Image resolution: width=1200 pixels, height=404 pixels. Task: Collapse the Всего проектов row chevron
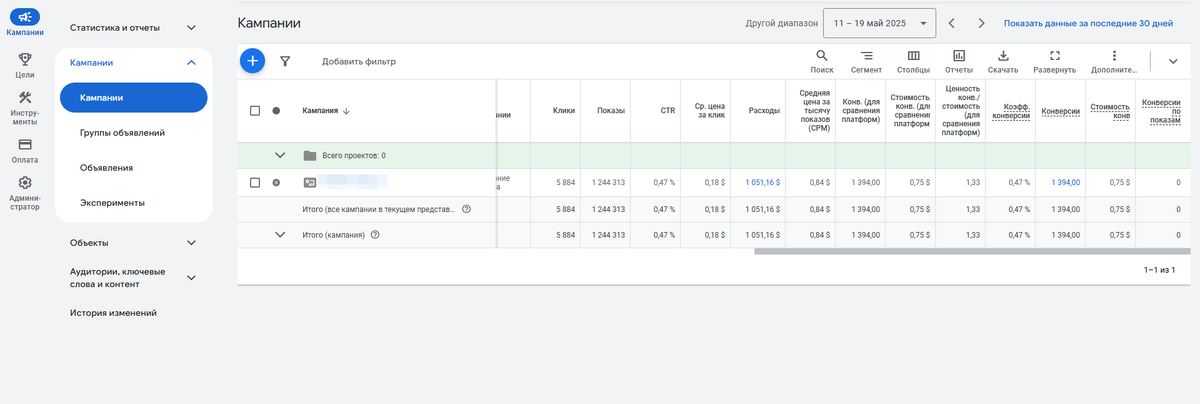[x=280, y=155]
